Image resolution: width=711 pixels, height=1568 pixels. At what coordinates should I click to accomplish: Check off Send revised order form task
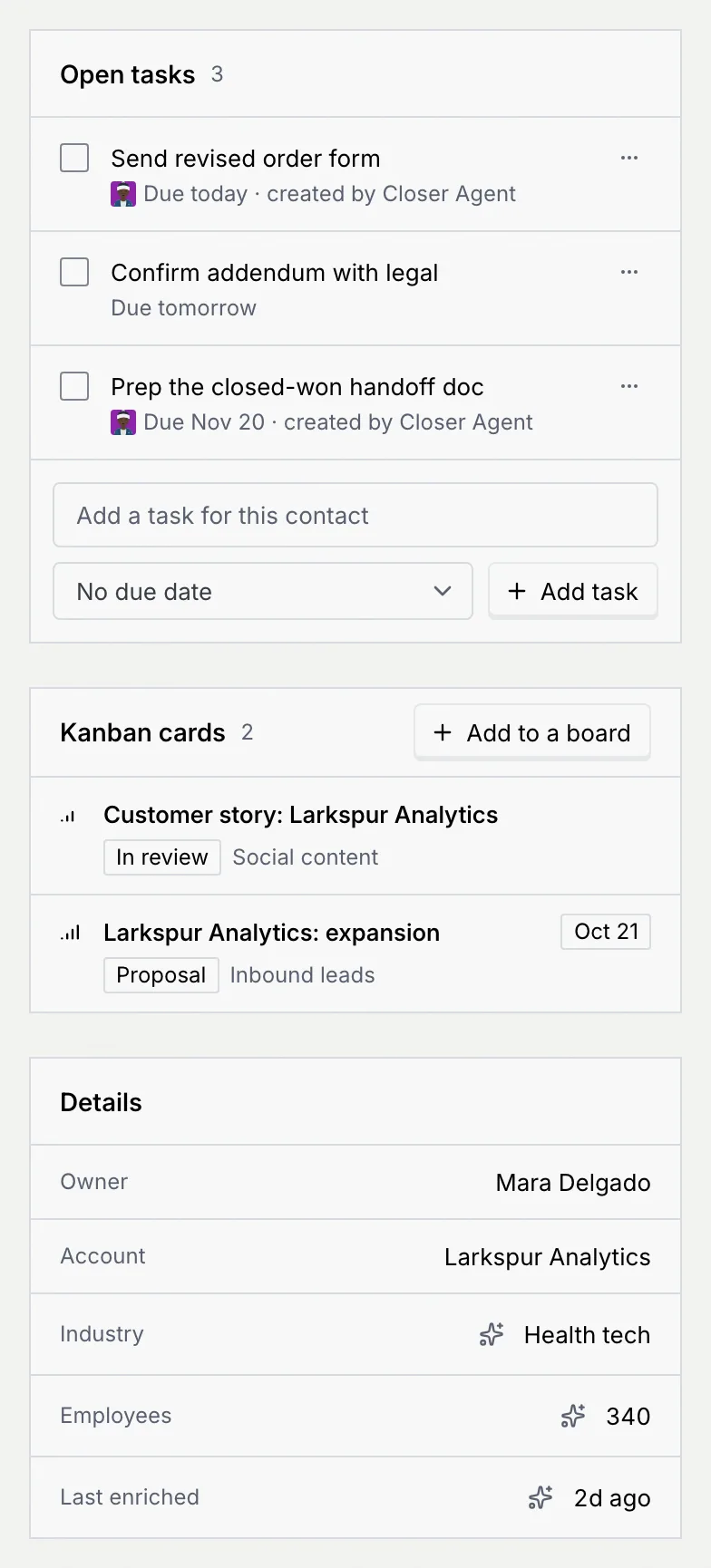tap(74, 158)
